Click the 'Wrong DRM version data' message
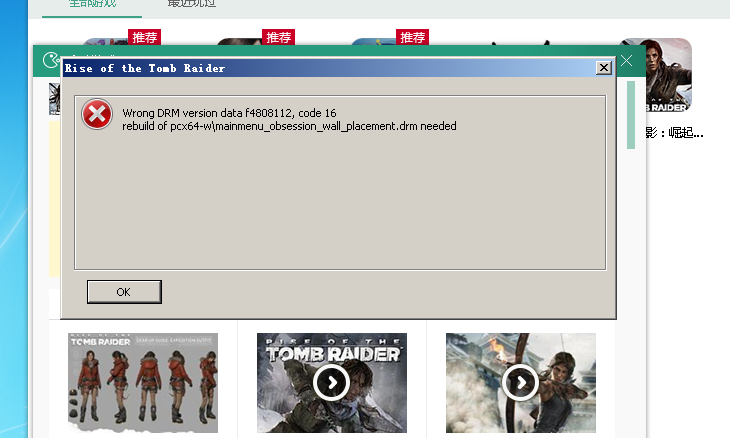Image resolution: width=730 pixels, height=438 pixels. pos(229,113)
